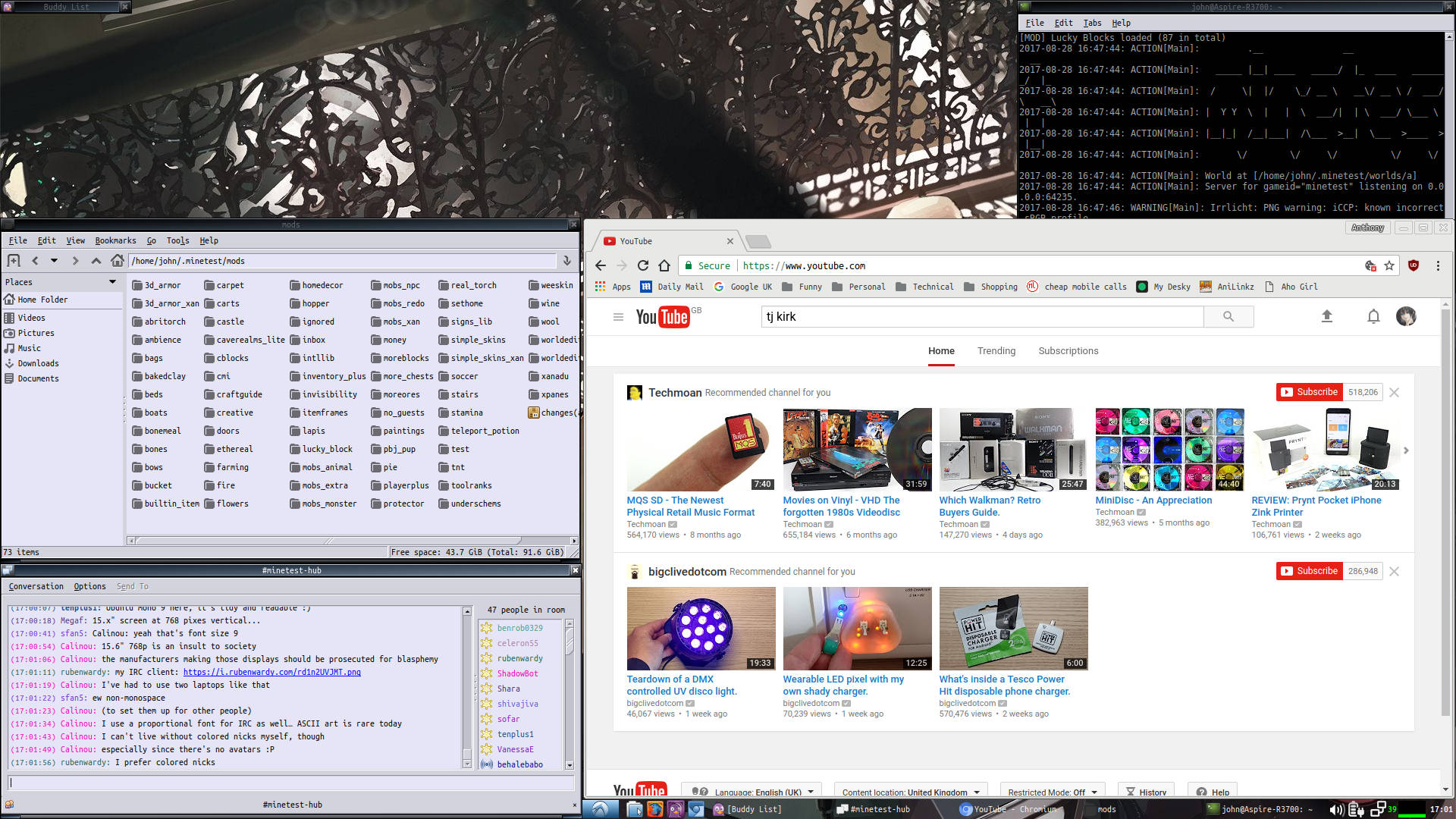
Task: Click the YouTube search magnifier button
Action: (1228, 316)
